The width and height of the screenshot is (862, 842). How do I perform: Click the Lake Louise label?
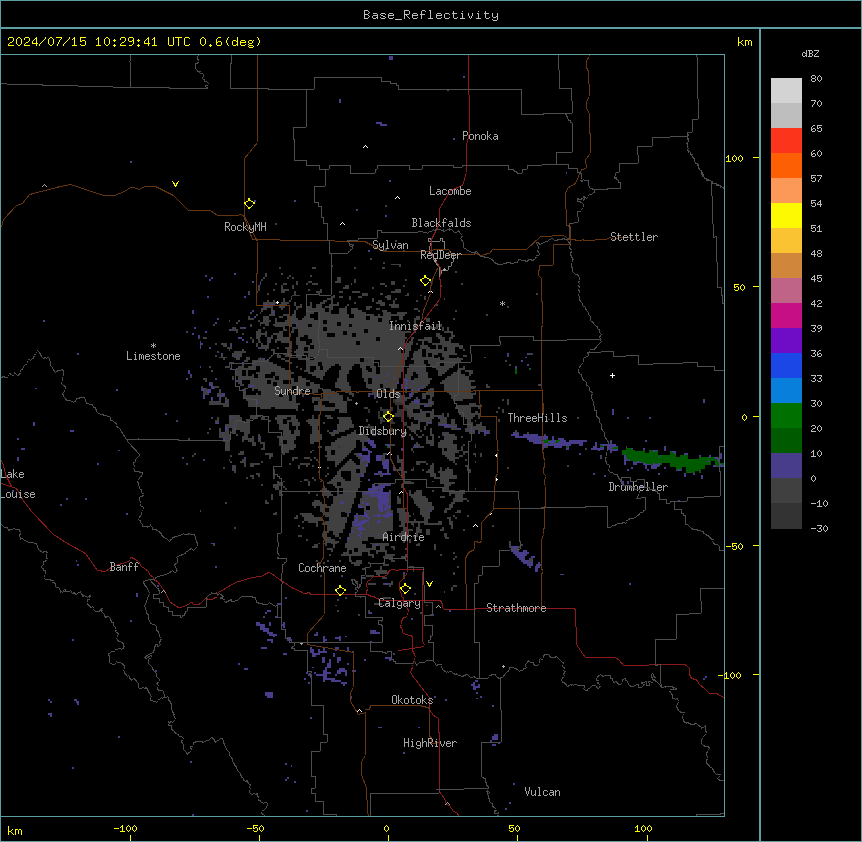[18, 484]
